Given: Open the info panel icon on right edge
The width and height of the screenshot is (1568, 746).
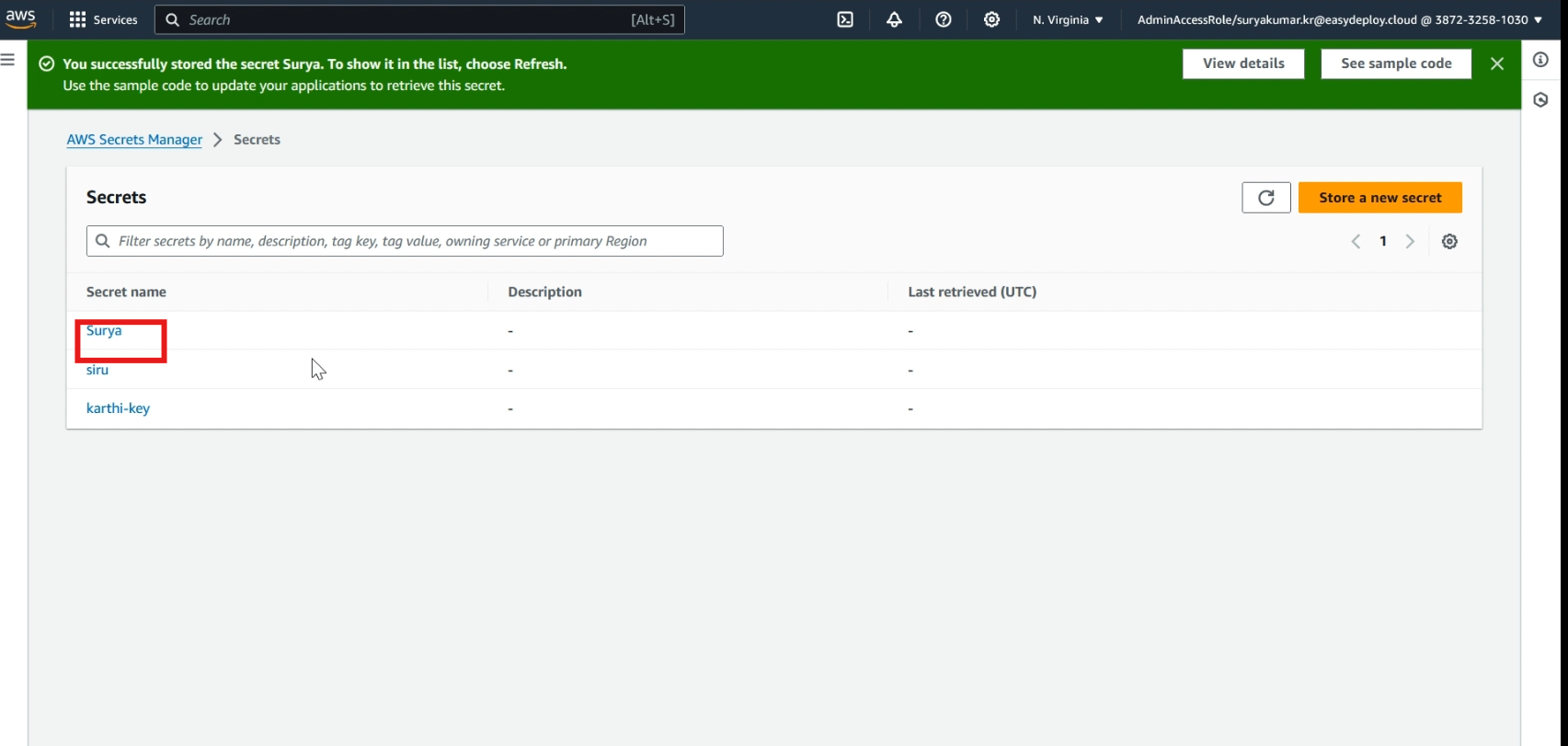Looking at the screenshot, I should click(1540, 60).
